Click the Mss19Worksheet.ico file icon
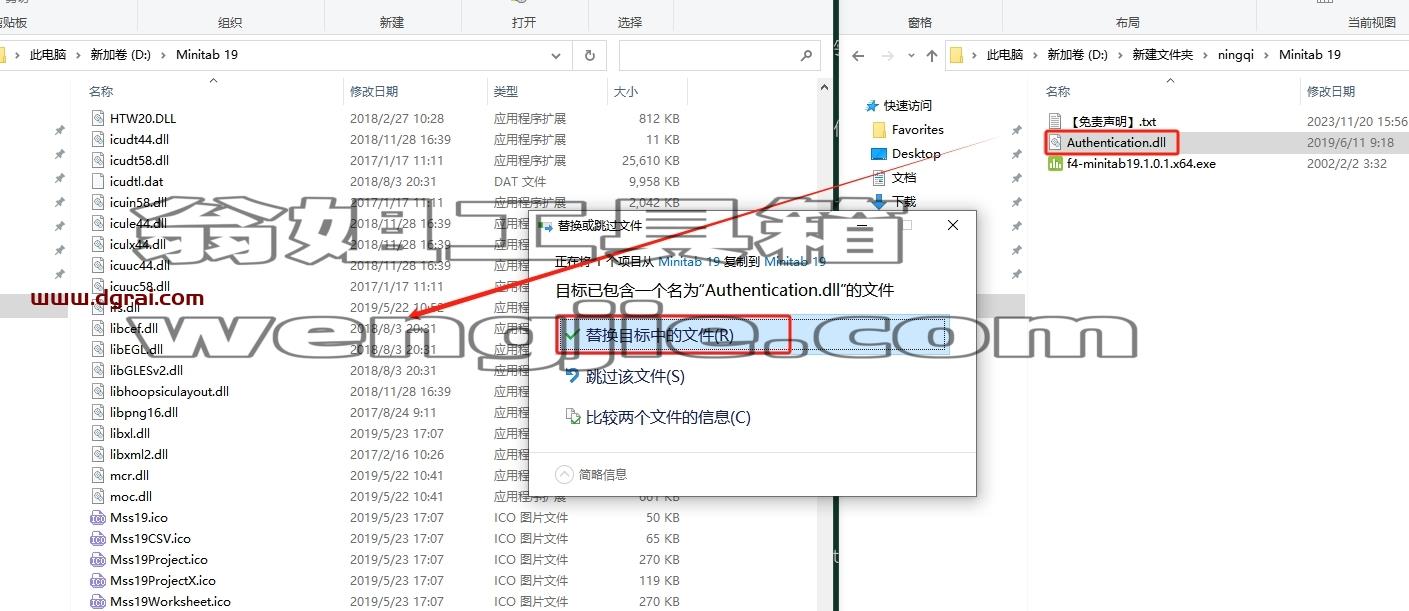Image resolution: width=1409 pixels, height=611 pixels. coord(97,601)
